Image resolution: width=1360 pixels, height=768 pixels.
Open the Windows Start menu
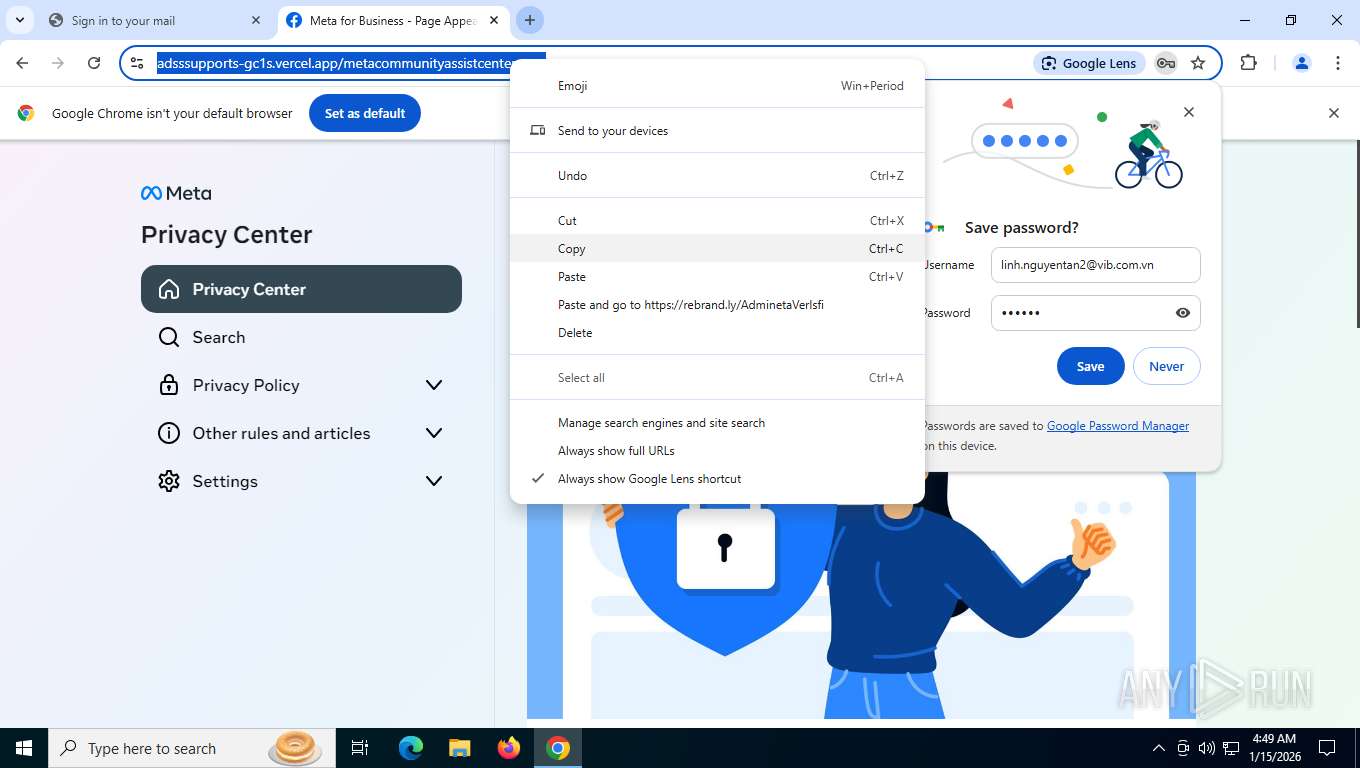click(x=24, y=748)
